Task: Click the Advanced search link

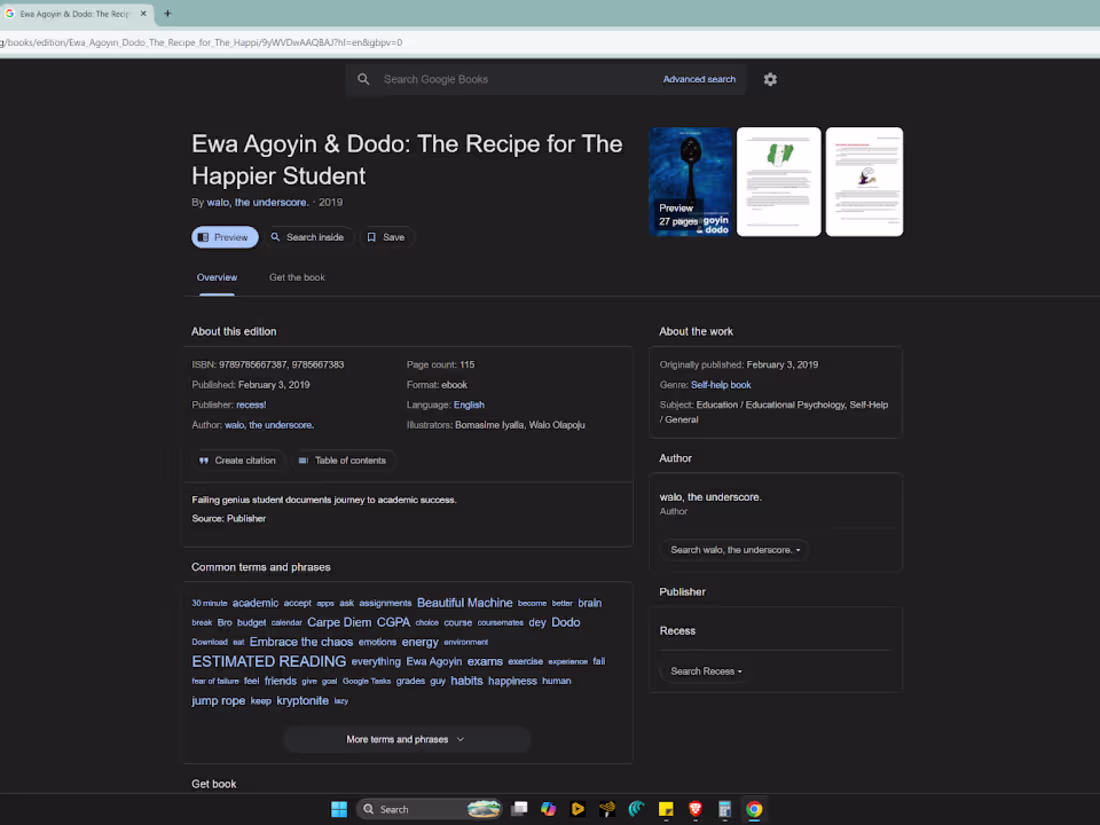Action: point(699,79)
